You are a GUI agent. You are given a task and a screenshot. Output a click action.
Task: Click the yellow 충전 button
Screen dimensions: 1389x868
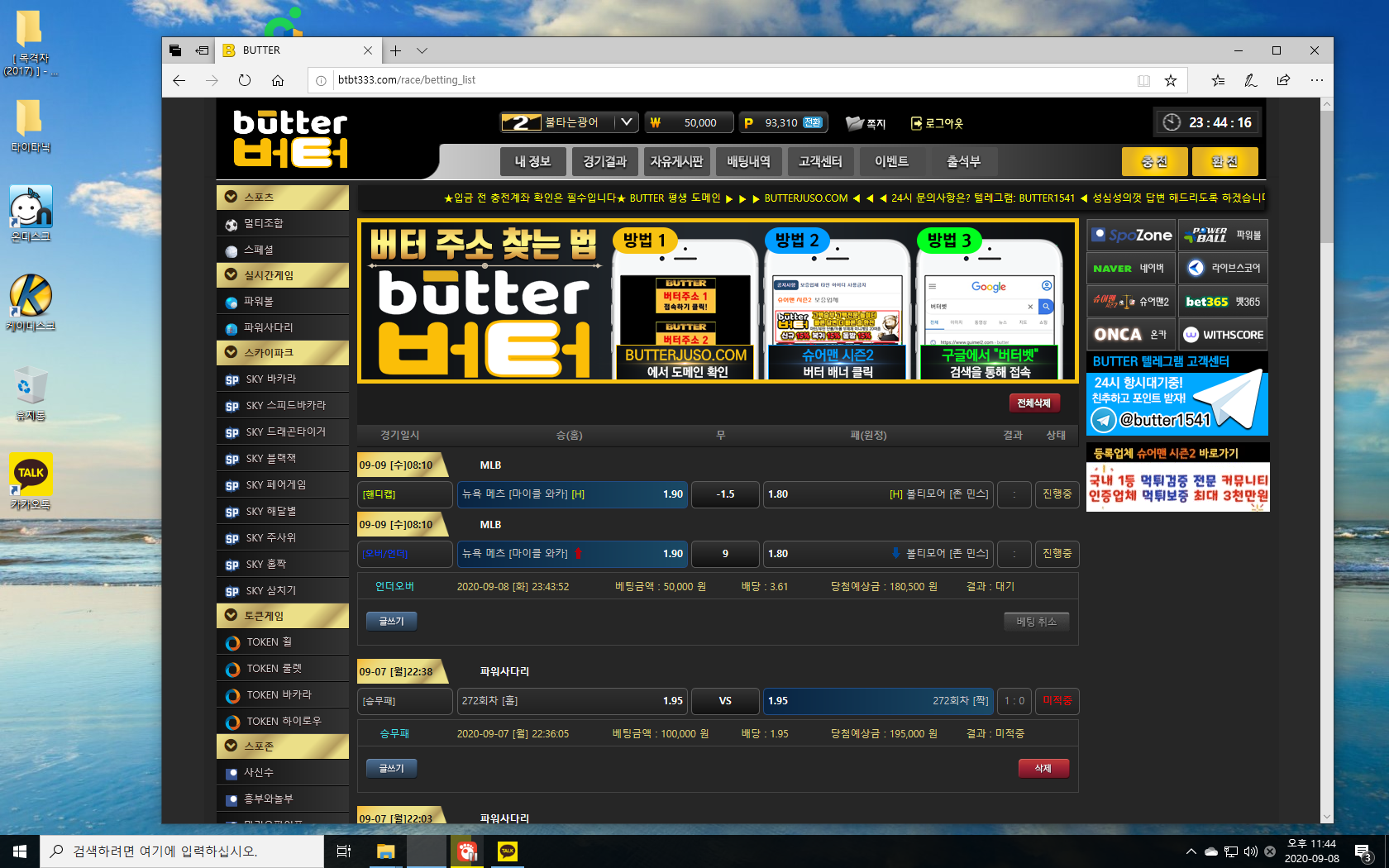click(1154, 161)
